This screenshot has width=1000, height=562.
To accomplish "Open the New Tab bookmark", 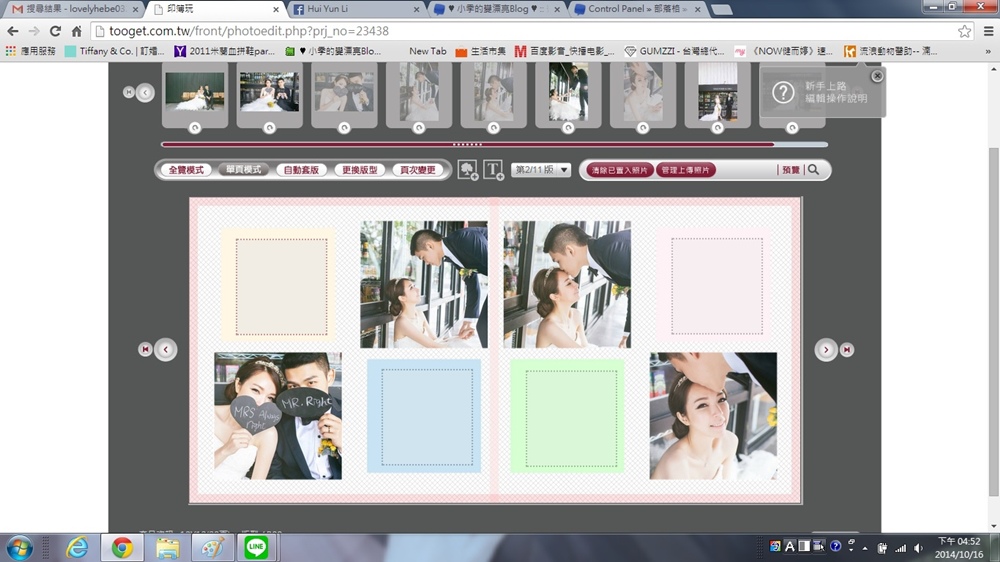I will pos(427,51).
